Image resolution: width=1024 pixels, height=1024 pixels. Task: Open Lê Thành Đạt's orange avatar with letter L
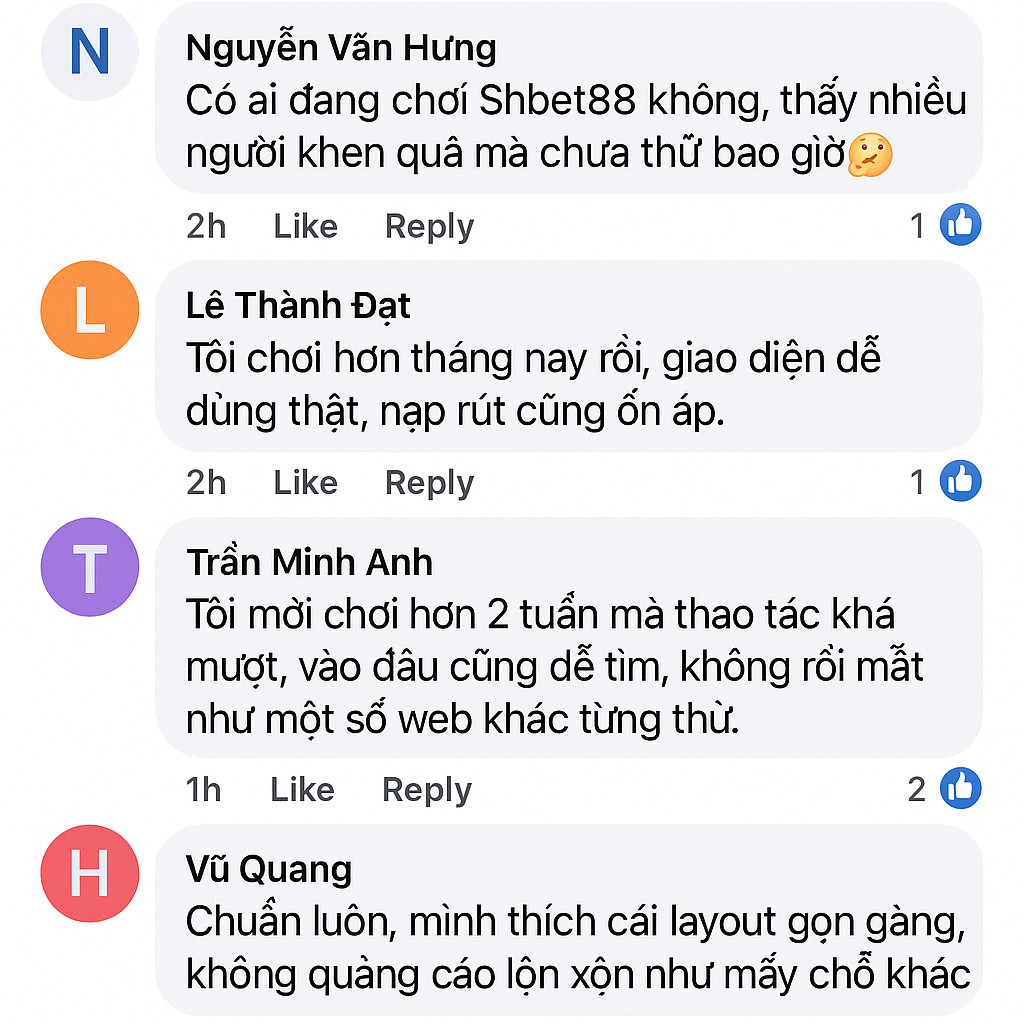(89, 310)
